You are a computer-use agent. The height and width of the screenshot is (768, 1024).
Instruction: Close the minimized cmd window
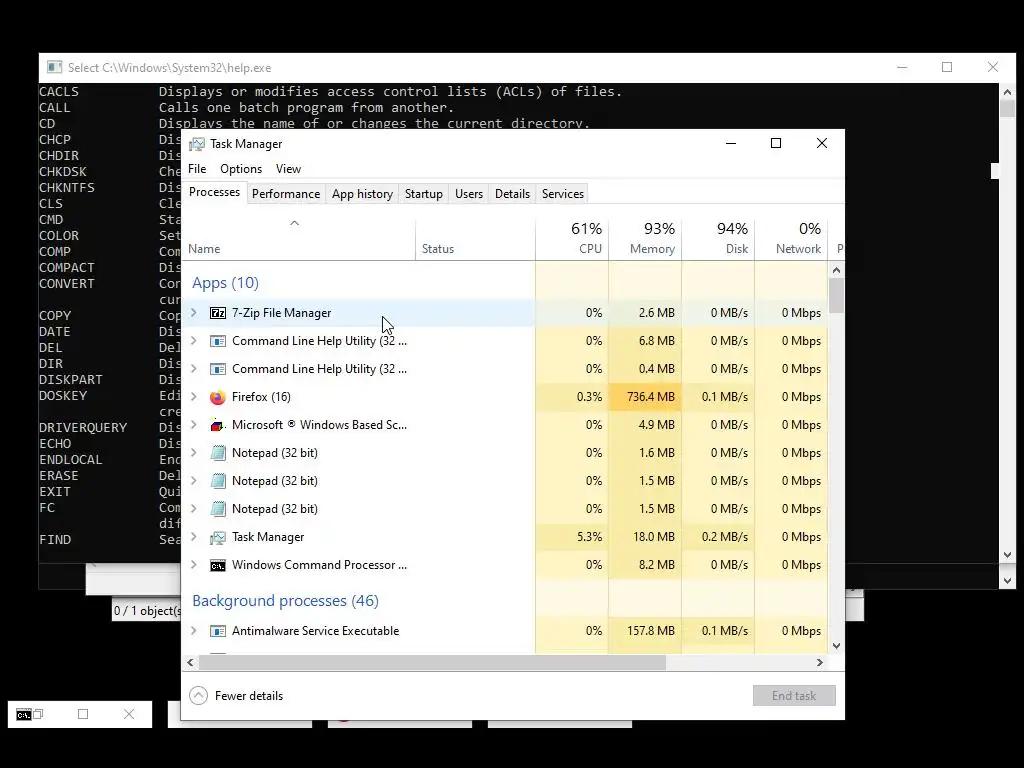129,714
